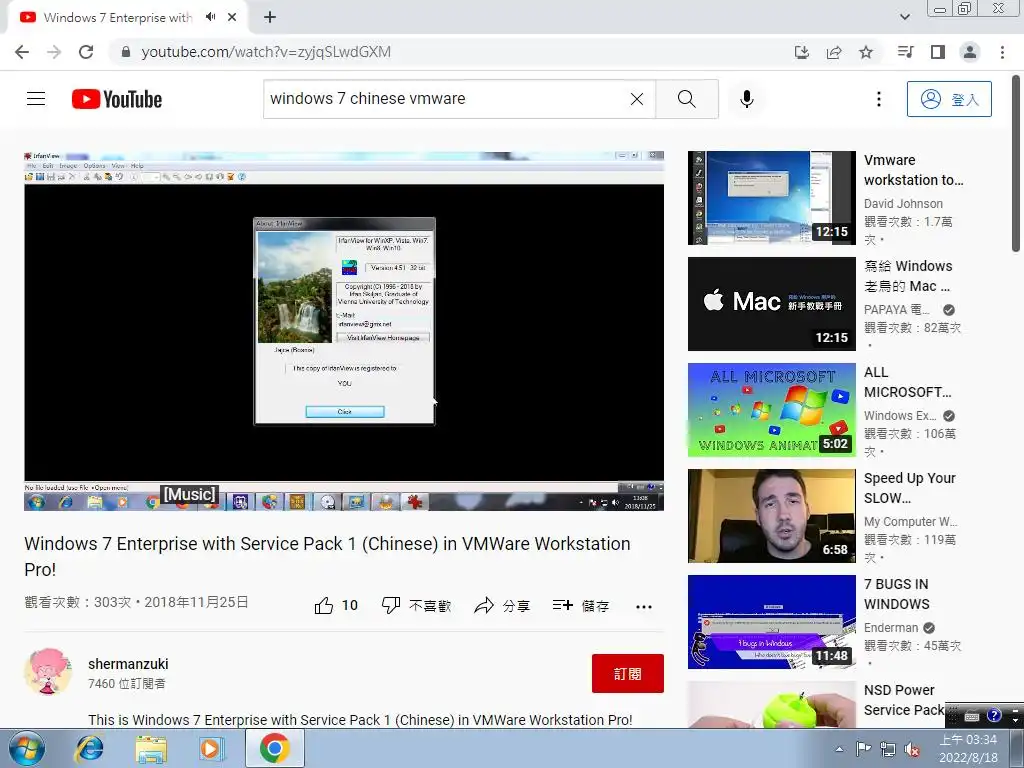
Task: Go forward with browser forward arrow
Action: [54, 52]
